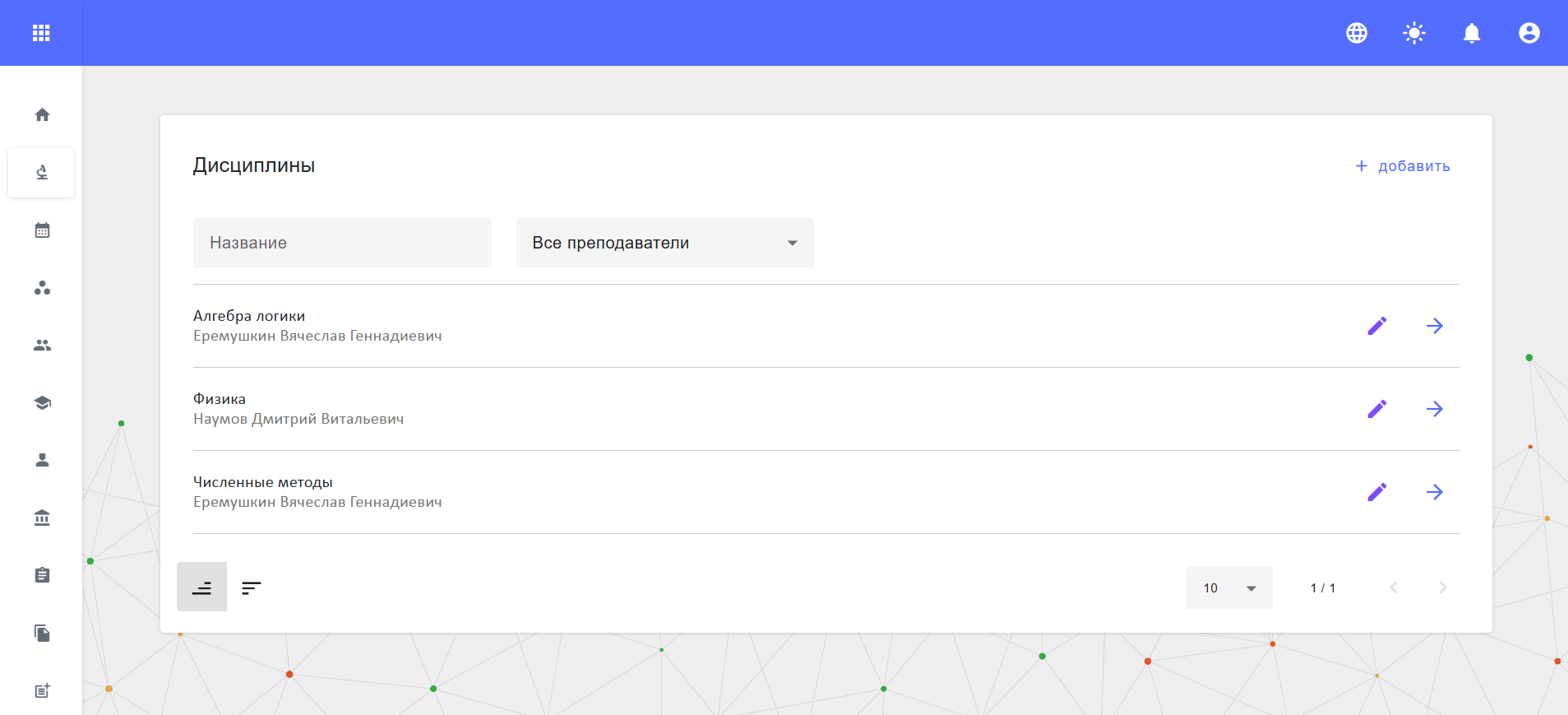Toggle the light/dark theme sun icon

[1414, 33]
